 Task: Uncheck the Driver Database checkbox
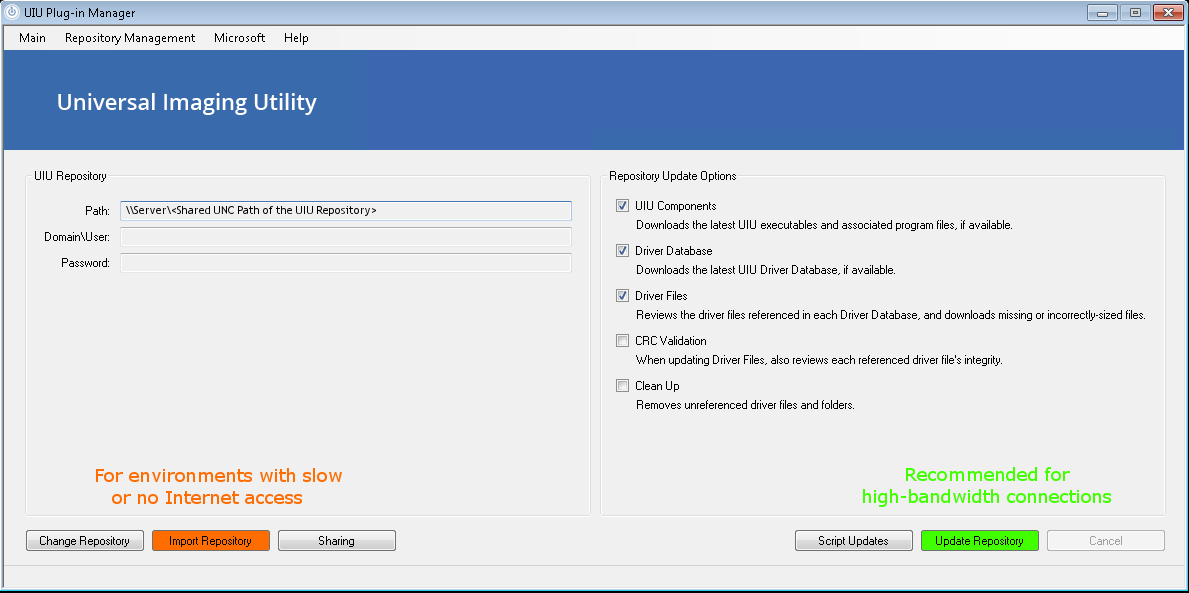[x=623, y=250]
